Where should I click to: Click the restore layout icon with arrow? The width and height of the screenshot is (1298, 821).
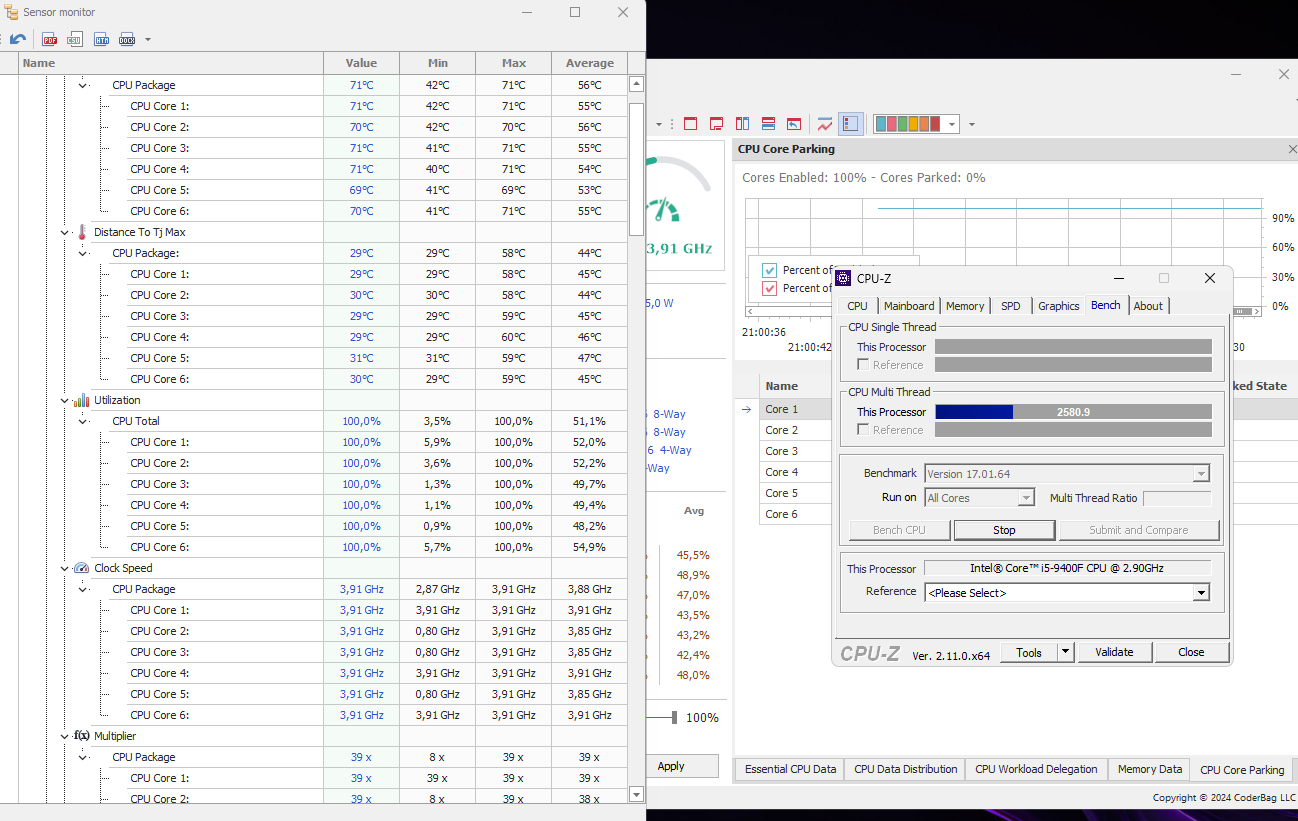click(794, 124)
